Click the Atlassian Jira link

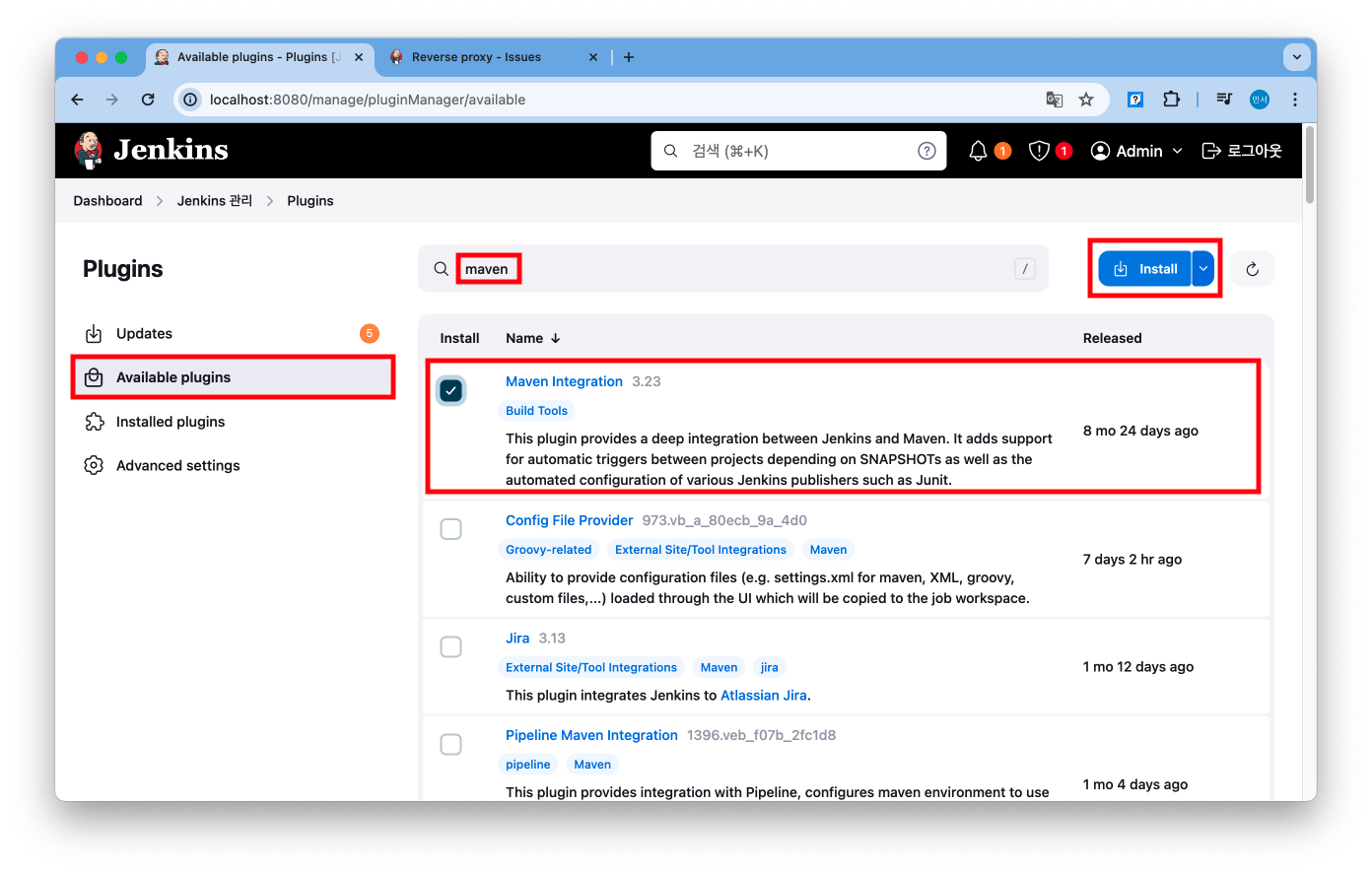764,696
